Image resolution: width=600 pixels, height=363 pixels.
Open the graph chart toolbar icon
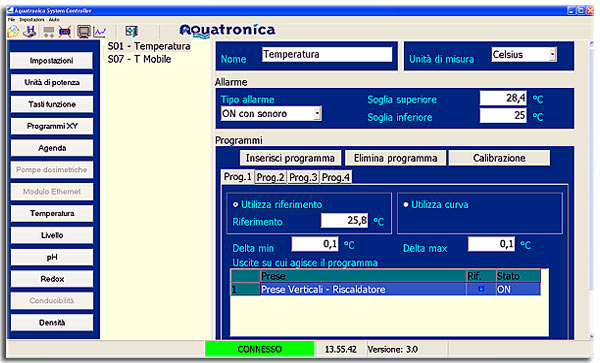point(100,31)
